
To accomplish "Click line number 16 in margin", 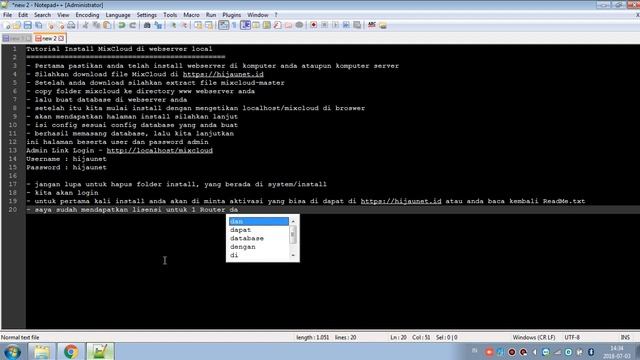I will click(x=13, y=176).
